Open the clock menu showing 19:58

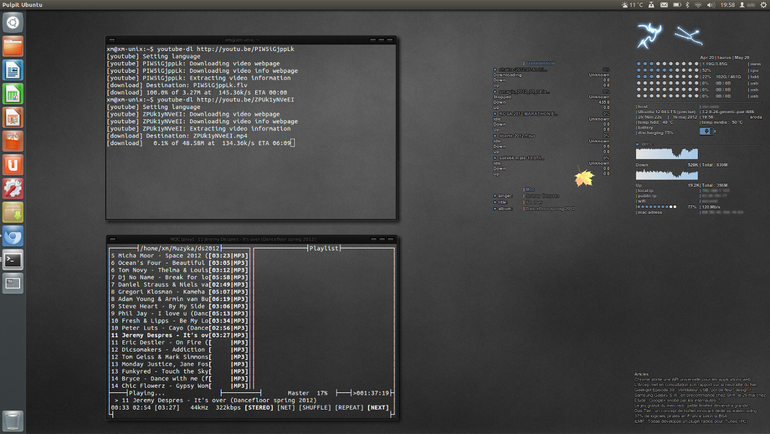(727, 5)
